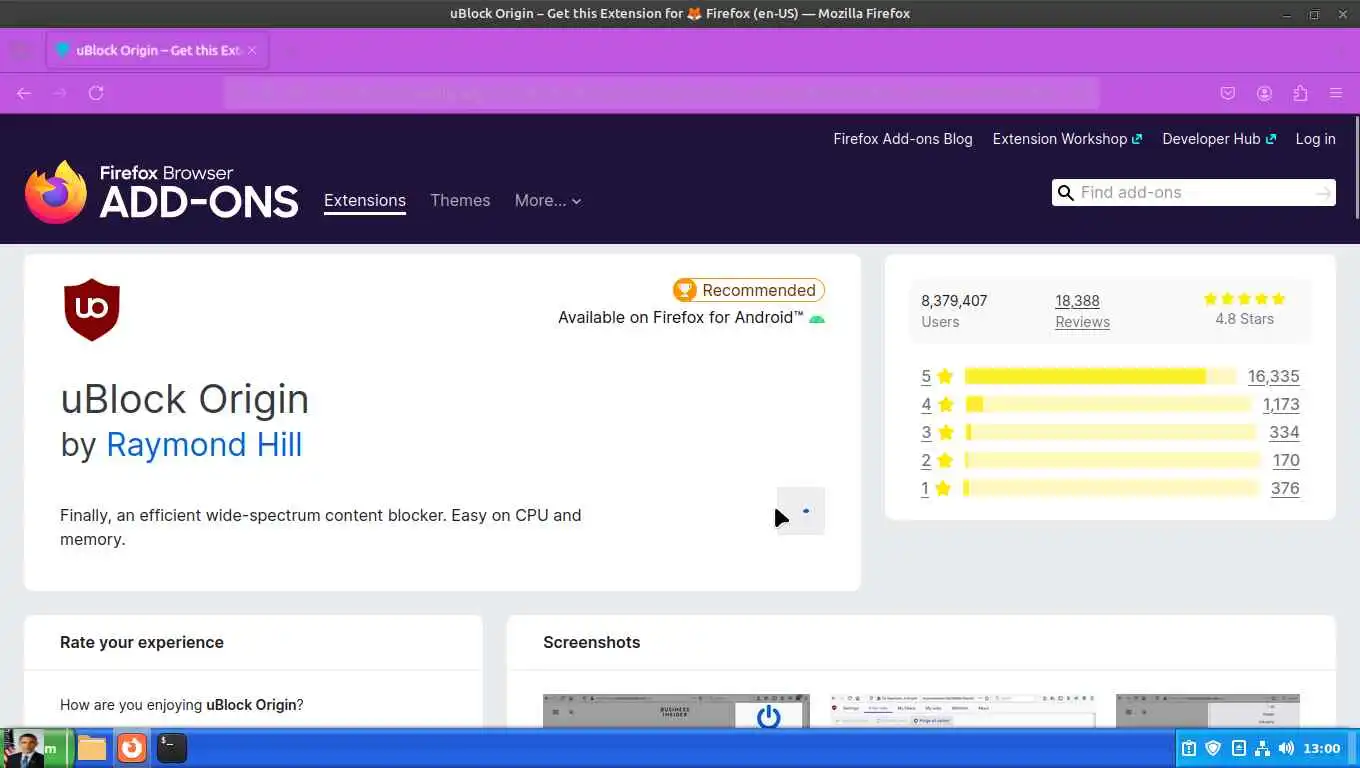Open the 334 three-star reviews count

(1284, 433)
